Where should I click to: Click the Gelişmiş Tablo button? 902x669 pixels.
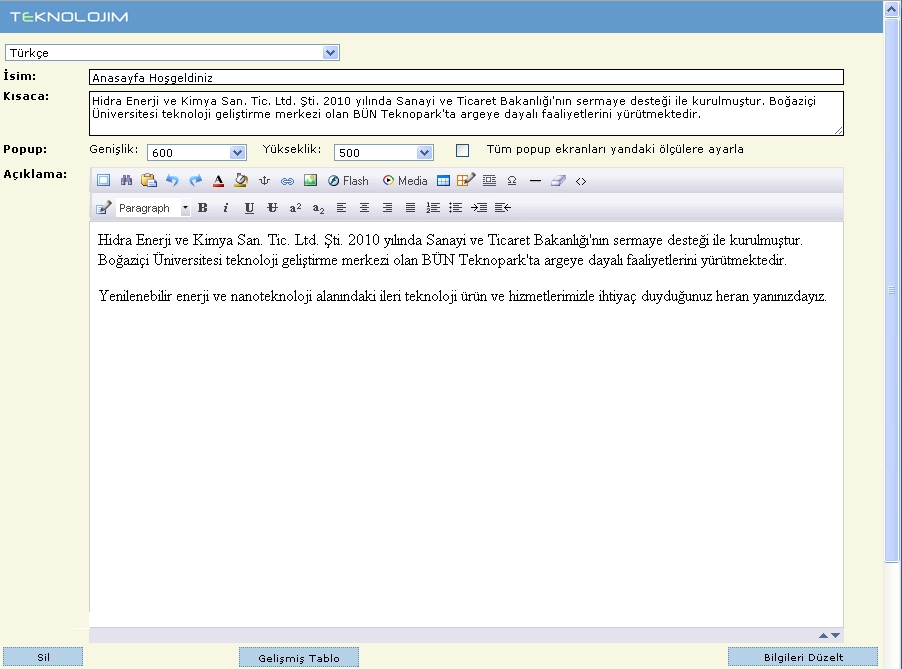[x=299, y=657]
